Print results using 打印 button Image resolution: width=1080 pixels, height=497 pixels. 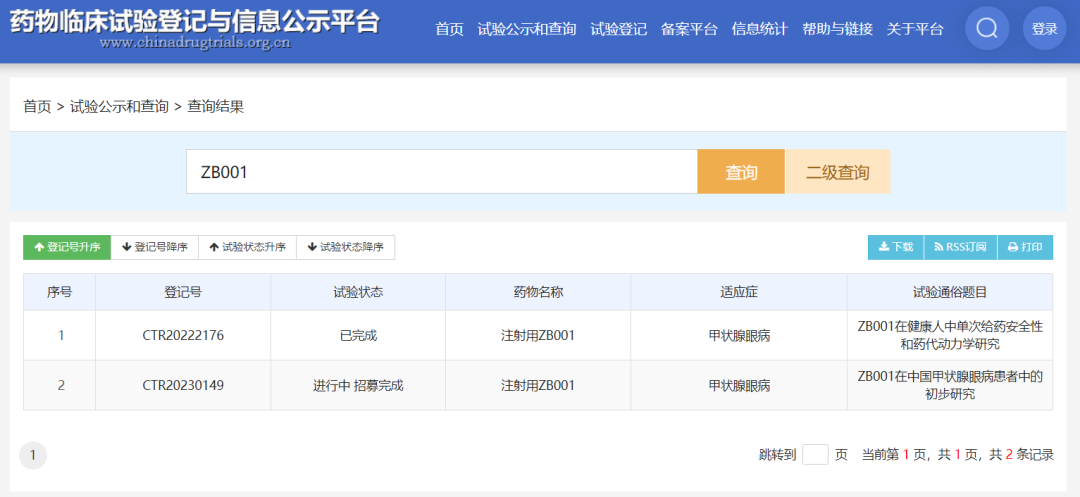pos(1025,247)
